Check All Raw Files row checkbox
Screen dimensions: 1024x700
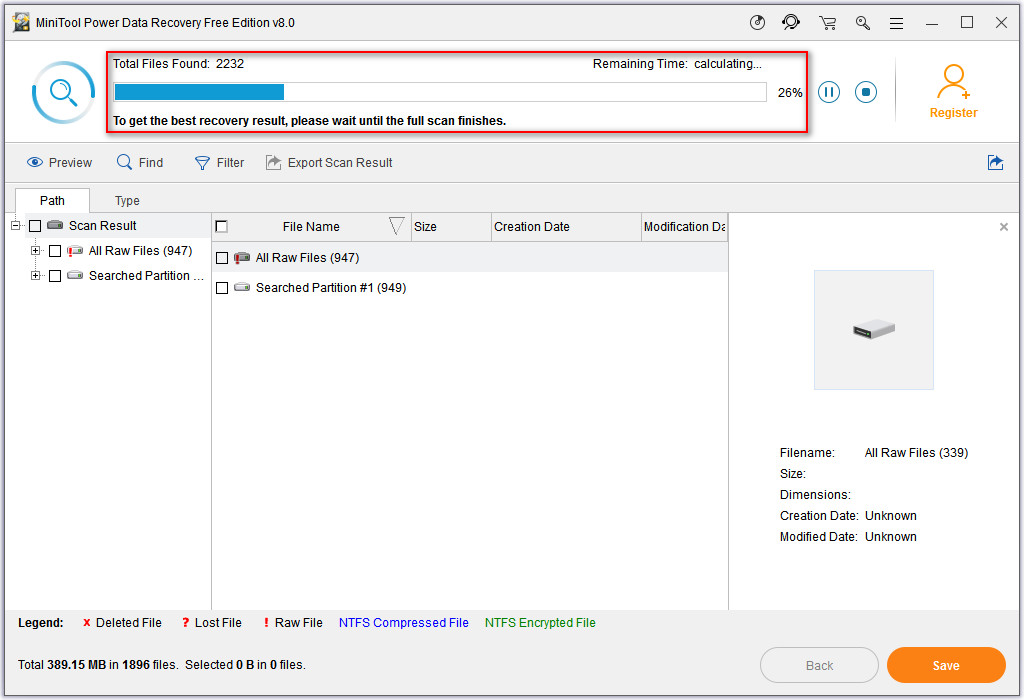tap(222, 258)
